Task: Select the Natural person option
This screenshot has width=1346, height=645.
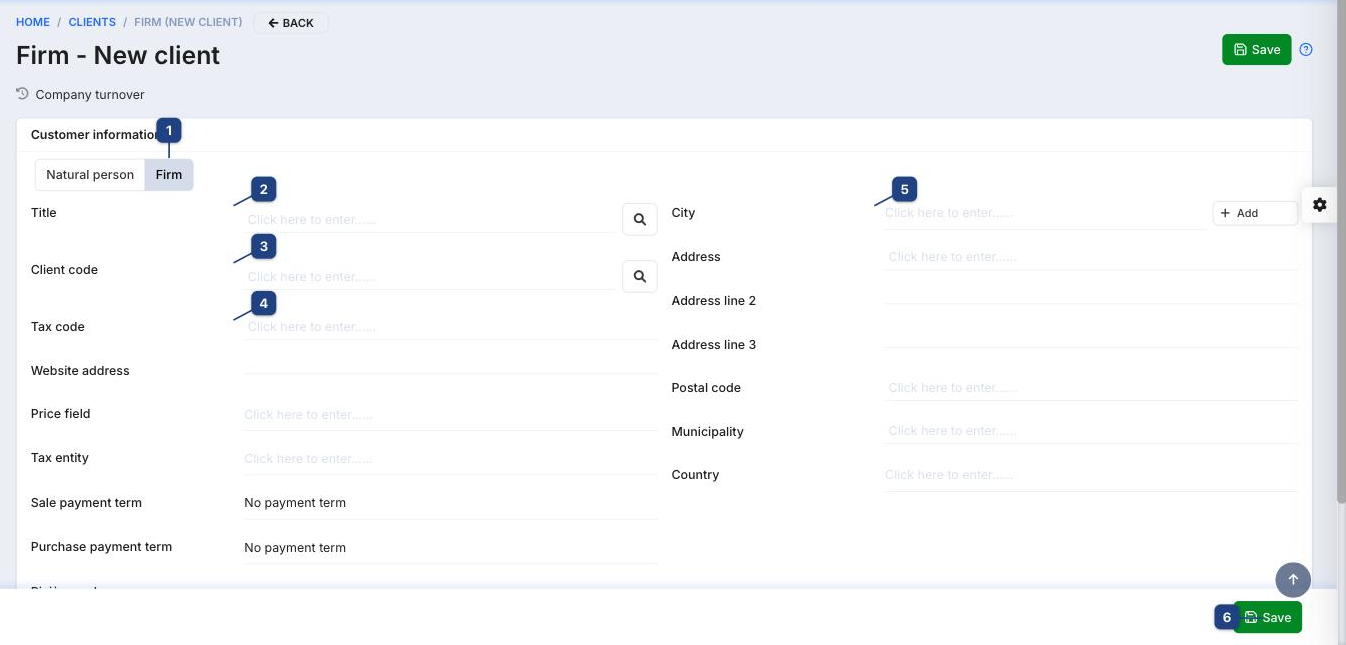Action: [x=90, y=175]
